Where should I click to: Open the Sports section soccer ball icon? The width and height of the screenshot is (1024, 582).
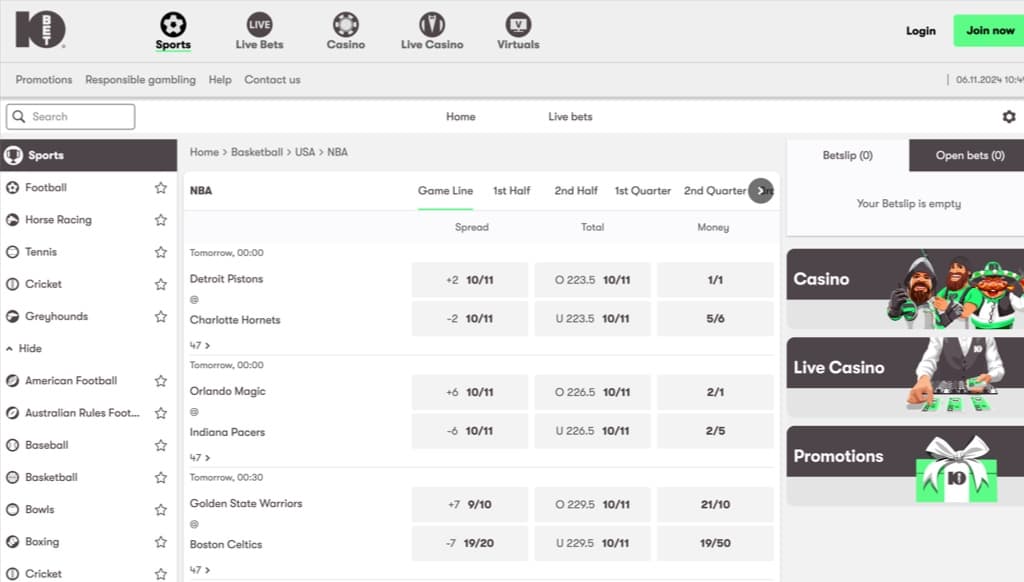173,25
